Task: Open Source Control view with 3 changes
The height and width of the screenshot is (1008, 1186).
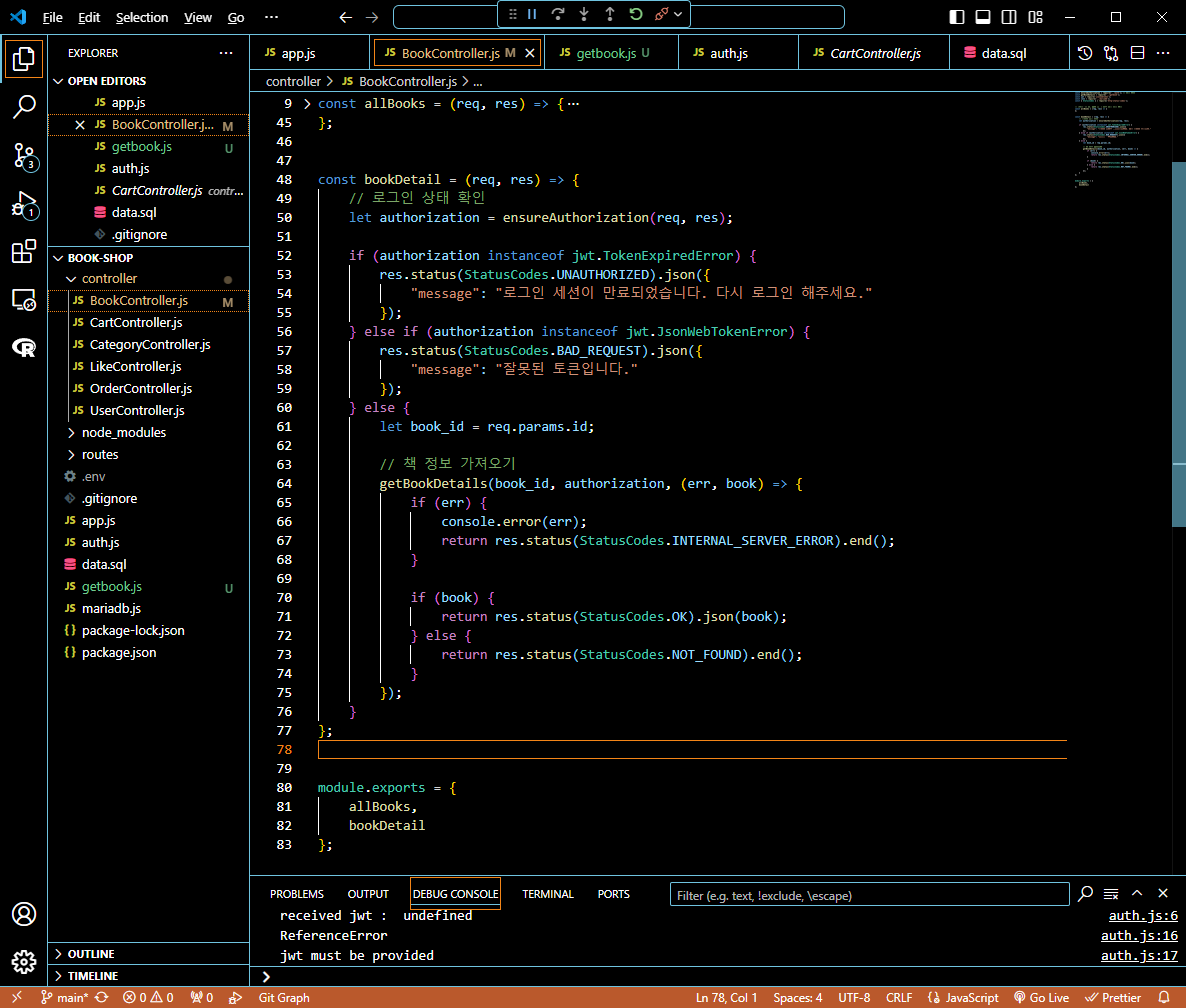Action: click(23, 156)
